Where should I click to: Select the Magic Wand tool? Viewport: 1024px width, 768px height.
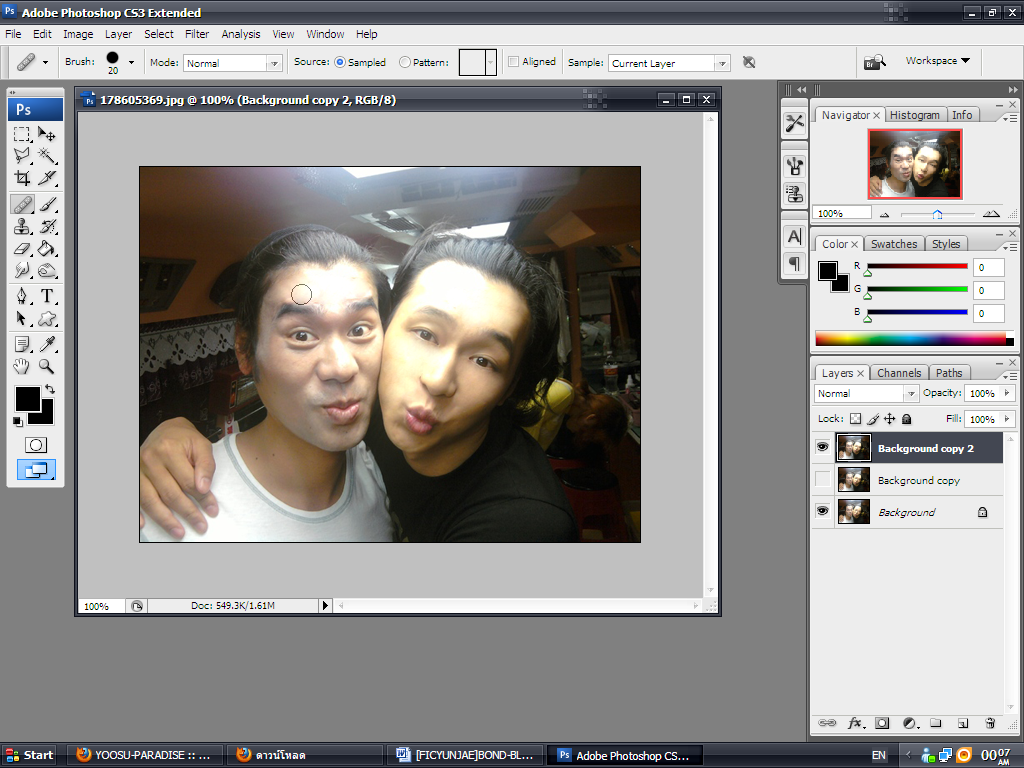coord(47,156)
